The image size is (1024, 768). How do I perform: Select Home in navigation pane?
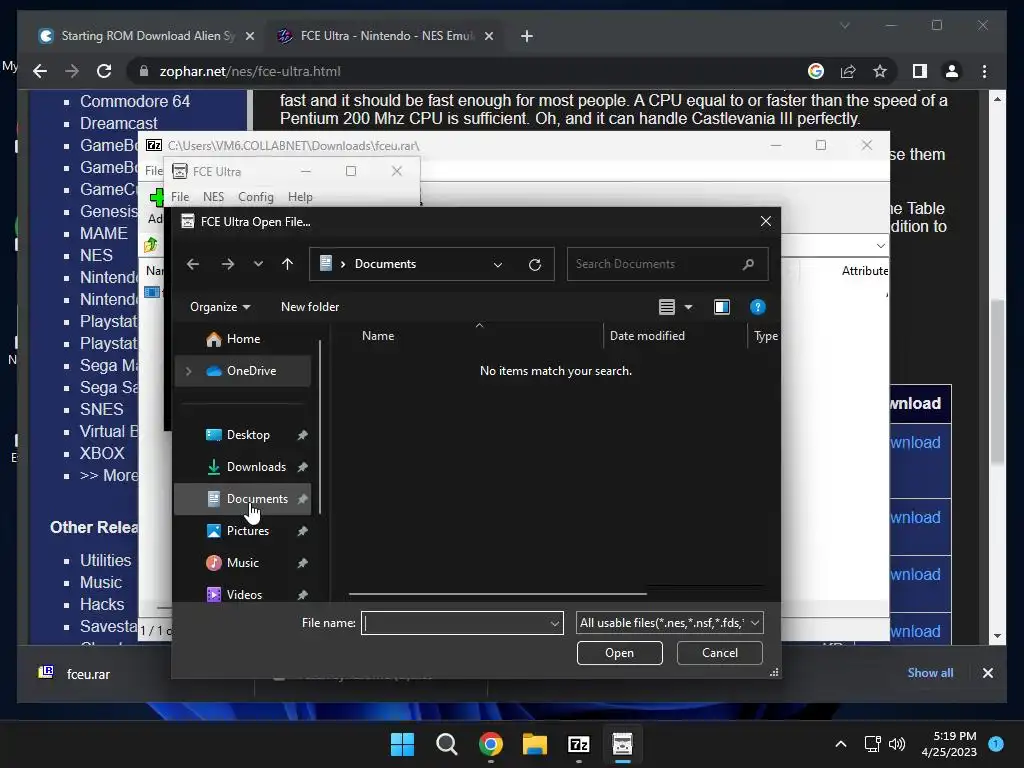click(x=242, y=339)
